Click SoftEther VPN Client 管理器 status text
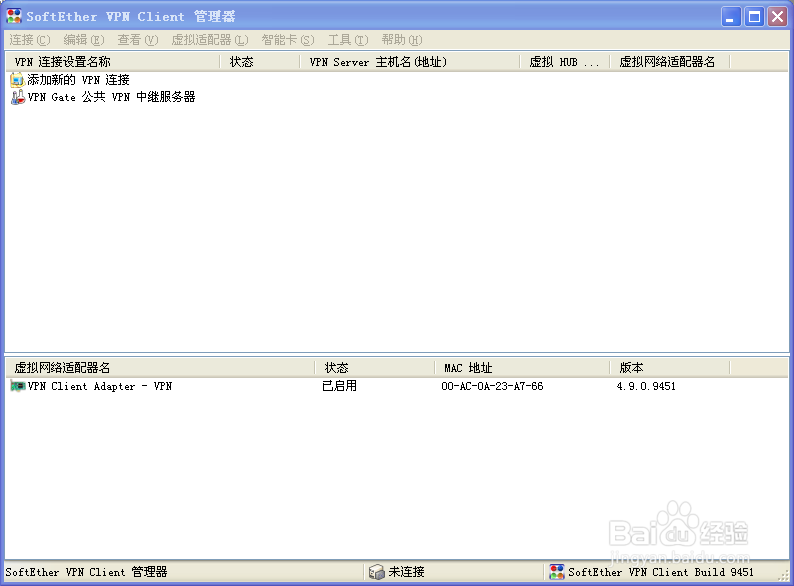The height and width of the screenshot is (586, 794). coord(86,572)
